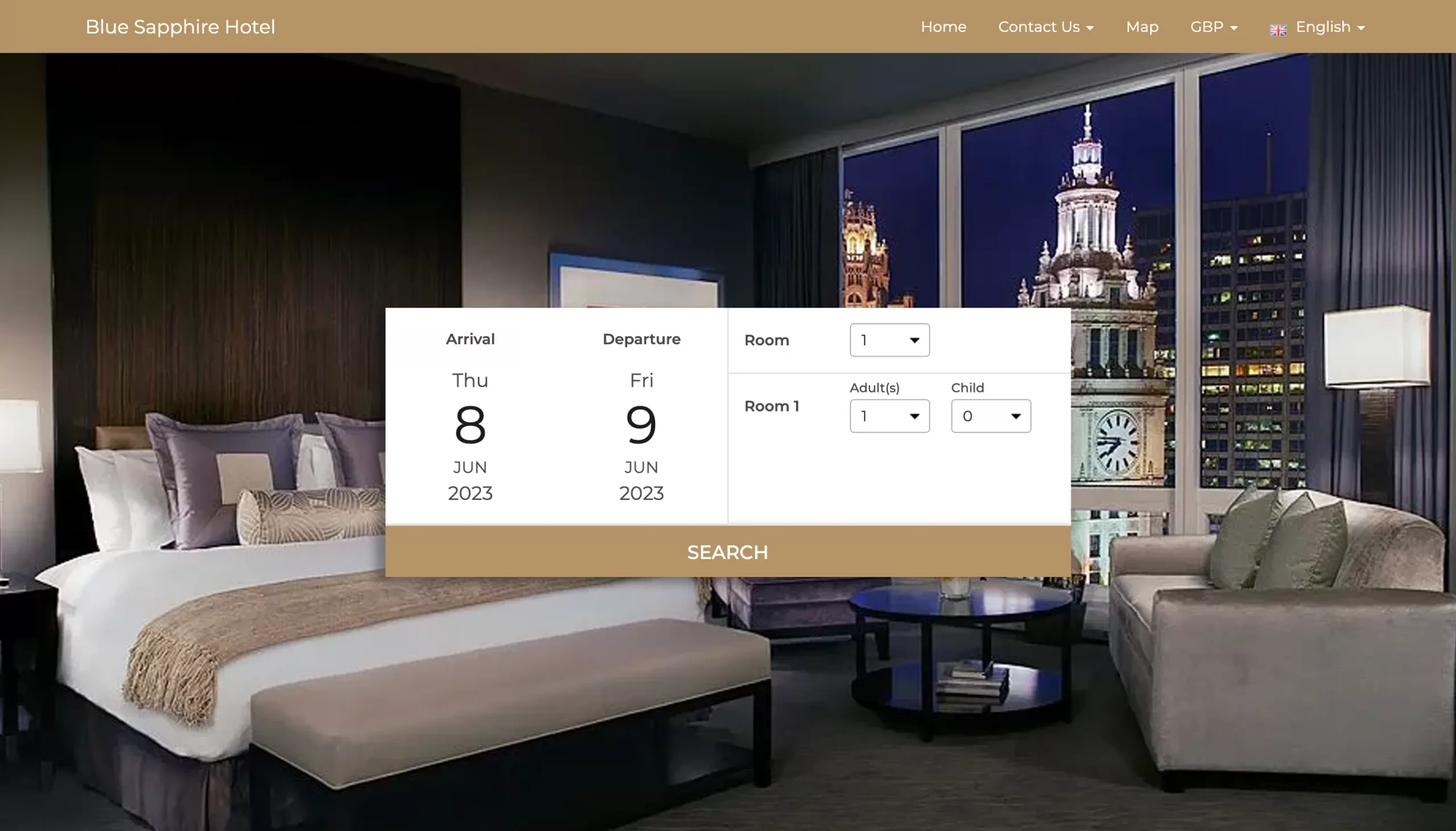Click the arrival month JUN
Screen dimensions: 1456x831
(470, 468)
